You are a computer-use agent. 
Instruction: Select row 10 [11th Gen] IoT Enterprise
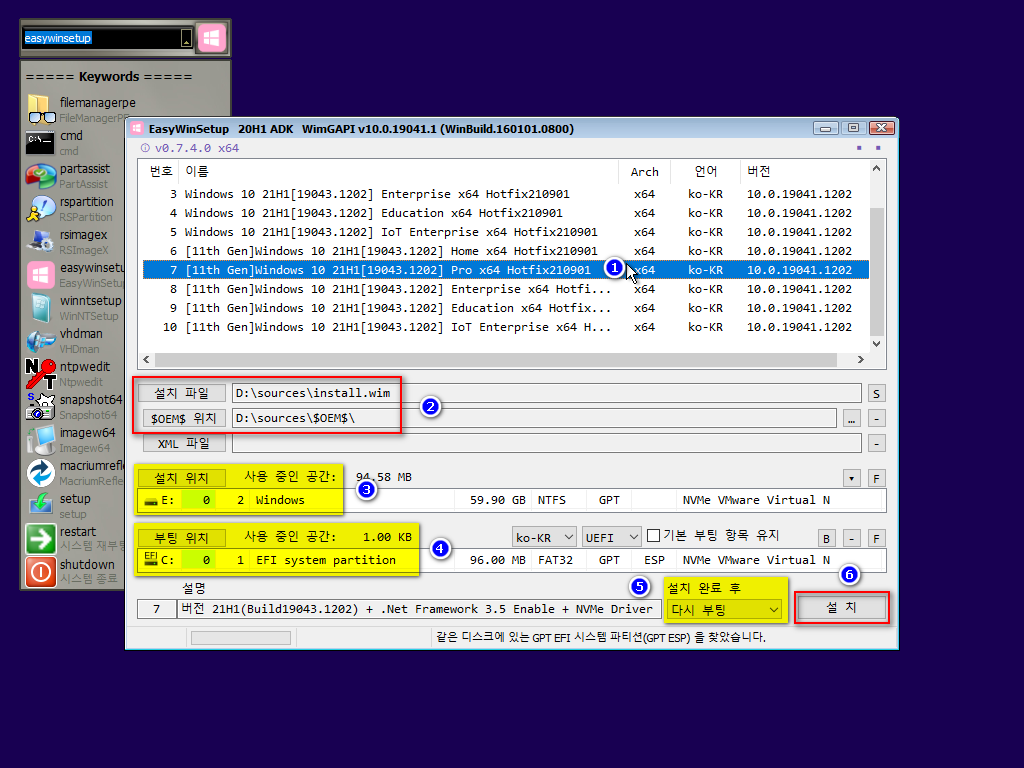(506, 327)
